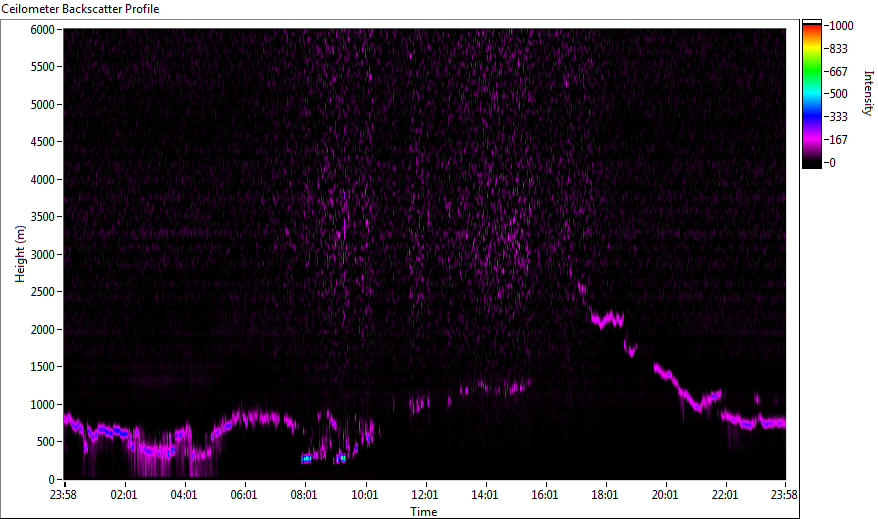Click the 1500 height axis value
This screenshot has height=519, width=878.
[x=43, y=367]
